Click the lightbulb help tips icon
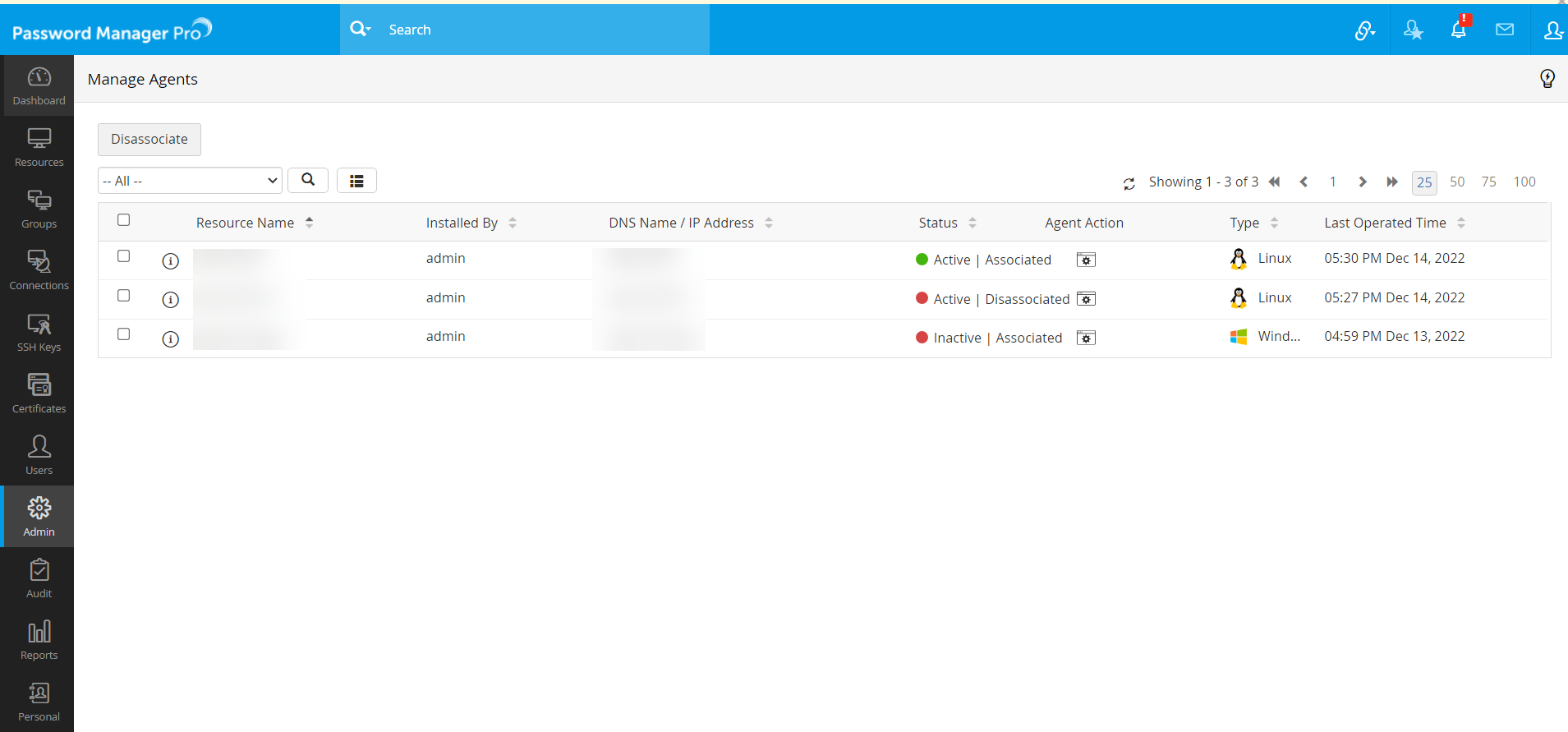Screen dimensions: 1568x732 (1547, 79)
